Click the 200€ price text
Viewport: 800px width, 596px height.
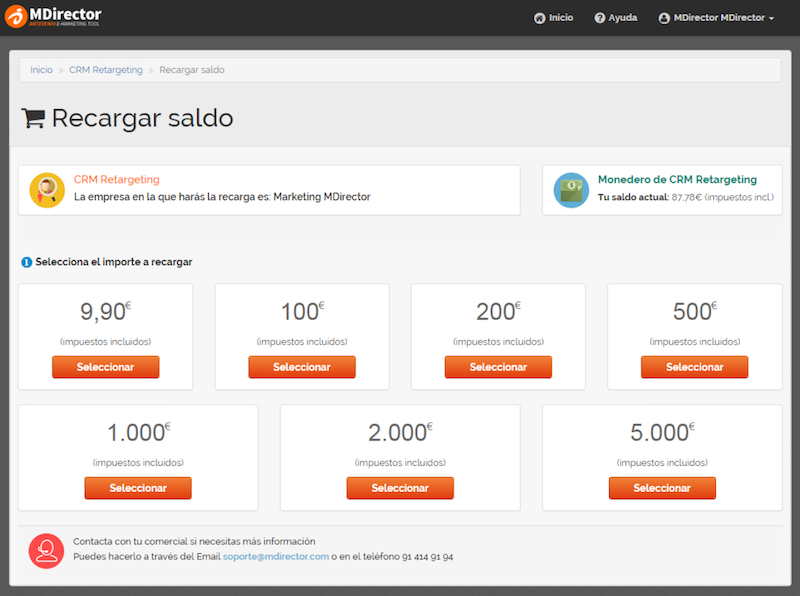click(498, 311)
